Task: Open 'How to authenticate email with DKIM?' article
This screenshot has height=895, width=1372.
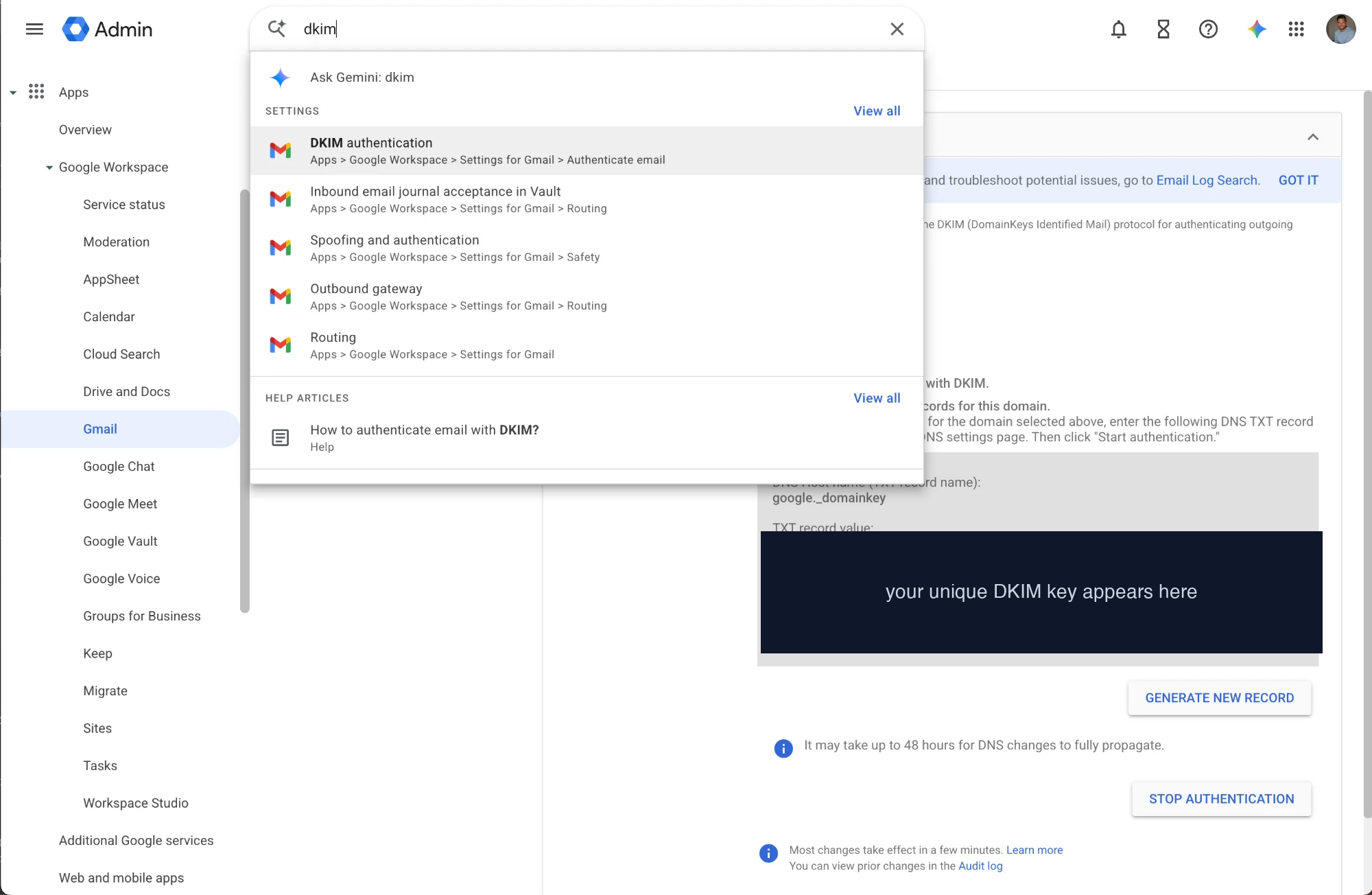Action: click(x=587, y=437)
